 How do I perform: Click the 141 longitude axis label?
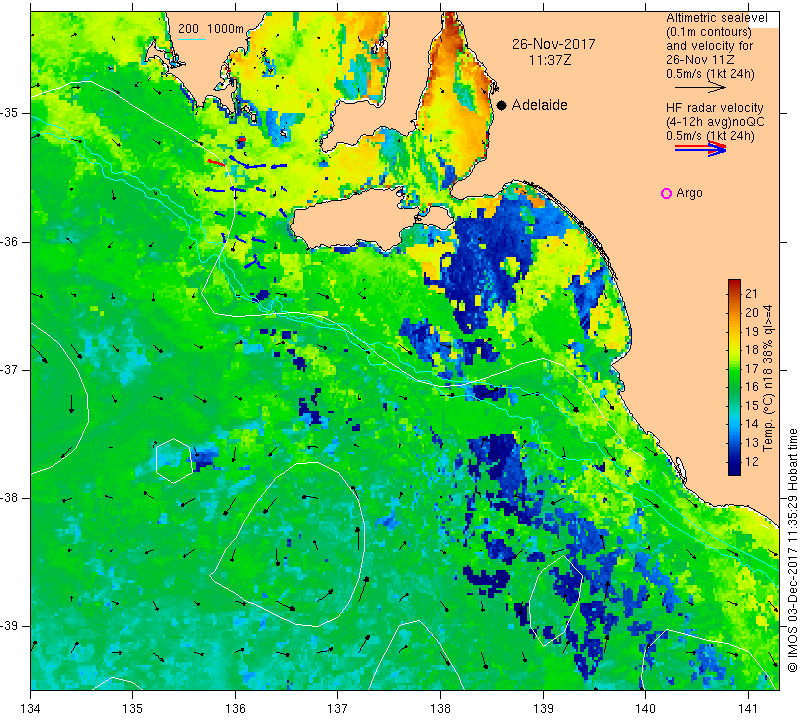point(748,708)
